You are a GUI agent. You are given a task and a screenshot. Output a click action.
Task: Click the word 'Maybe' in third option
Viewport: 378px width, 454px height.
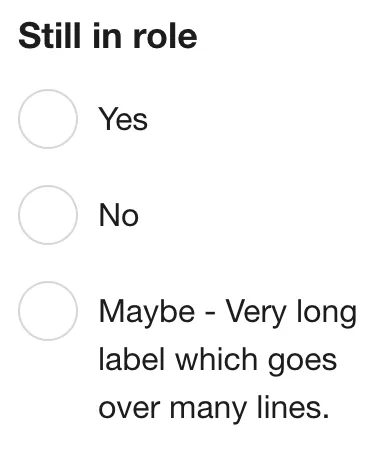click(x=147, y=312)
